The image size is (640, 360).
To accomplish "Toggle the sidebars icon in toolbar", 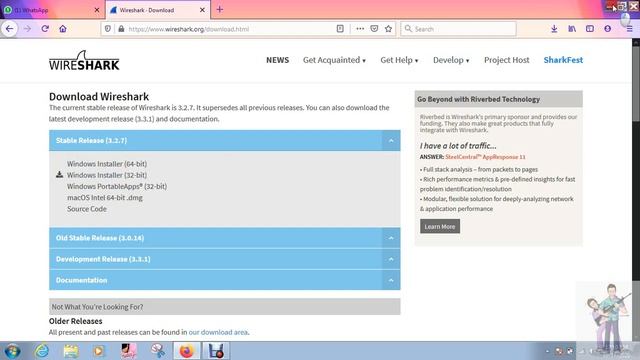I will click(x=590, y=29).
